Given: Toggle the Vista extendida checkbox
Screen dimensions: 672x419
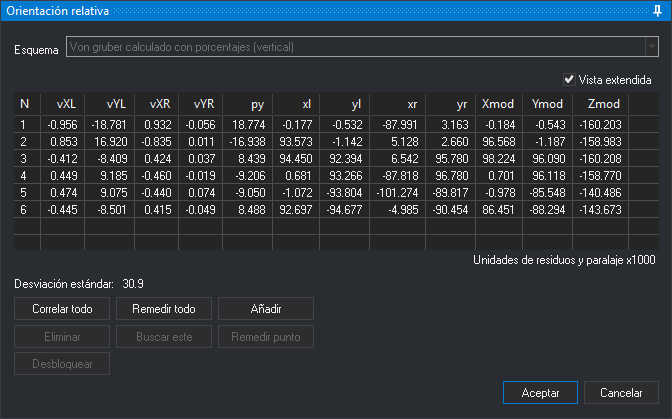Looking at the screenshot, I should coord(569,80).
